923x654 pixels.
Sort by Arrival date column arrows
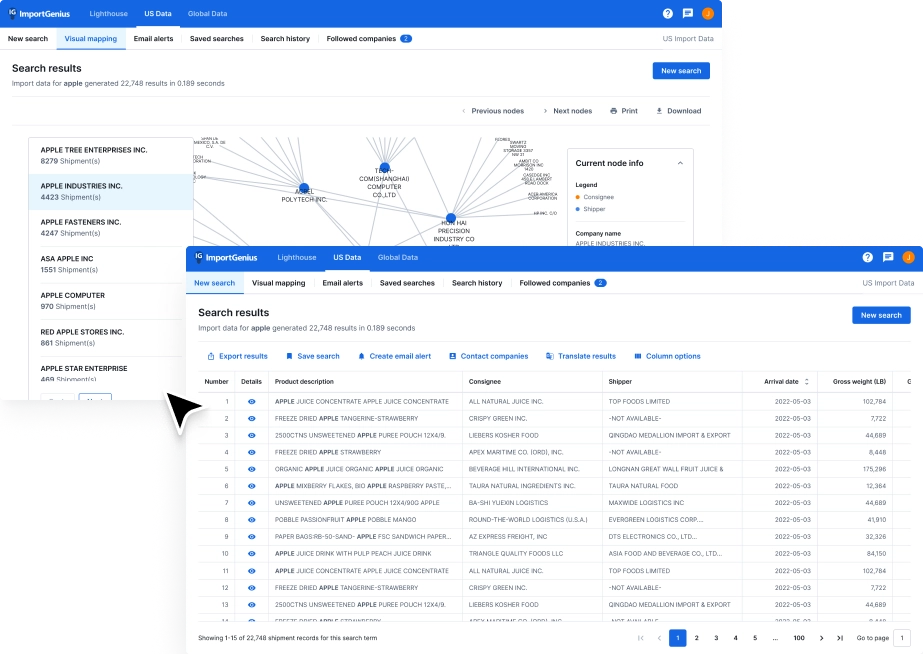pyautogui.click(x=806, y=381)
